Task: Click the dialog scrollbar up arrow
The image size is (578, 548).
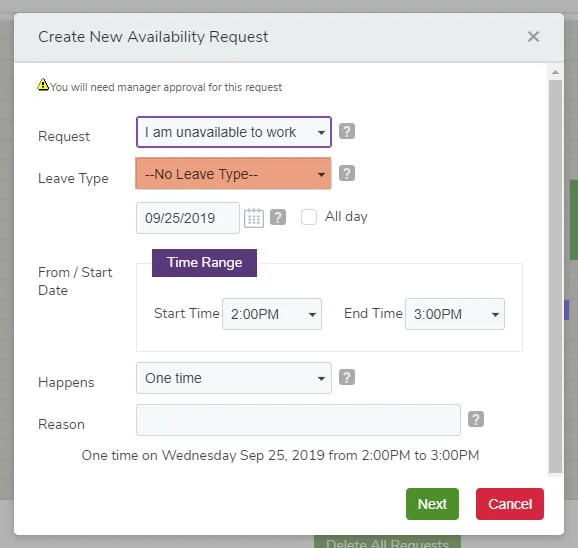Action: click(x=556, y=72)
